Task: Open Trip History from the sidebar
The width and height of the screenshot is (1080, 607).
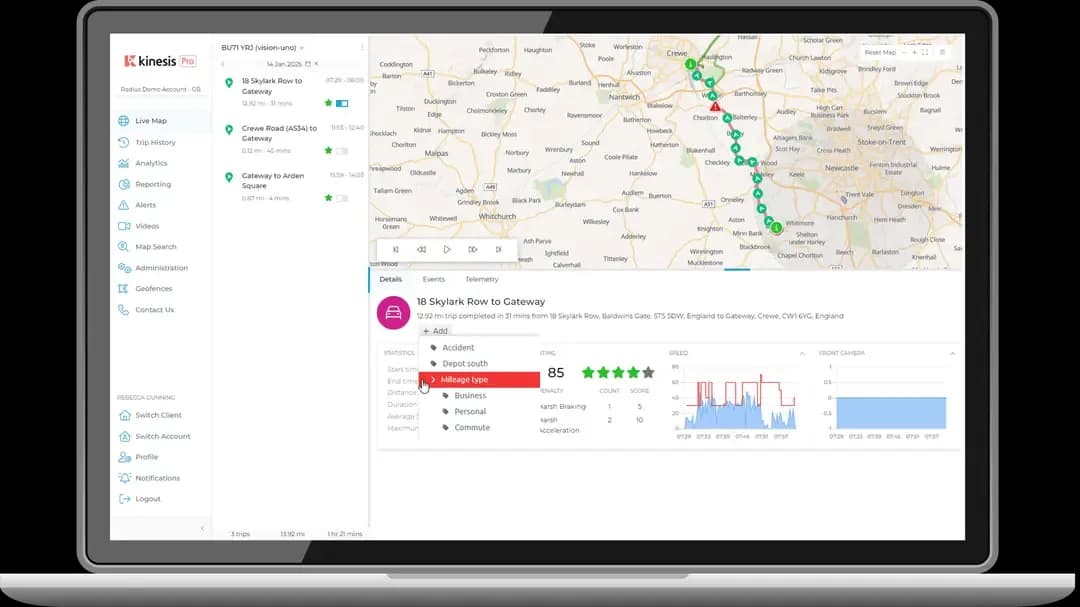Action: (155, 142)
